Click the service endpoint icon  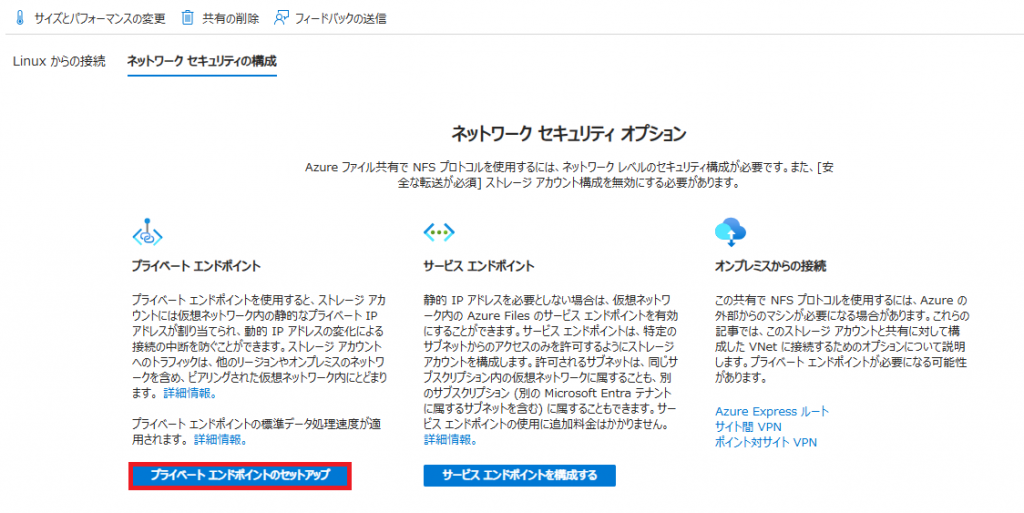[439, 232]
